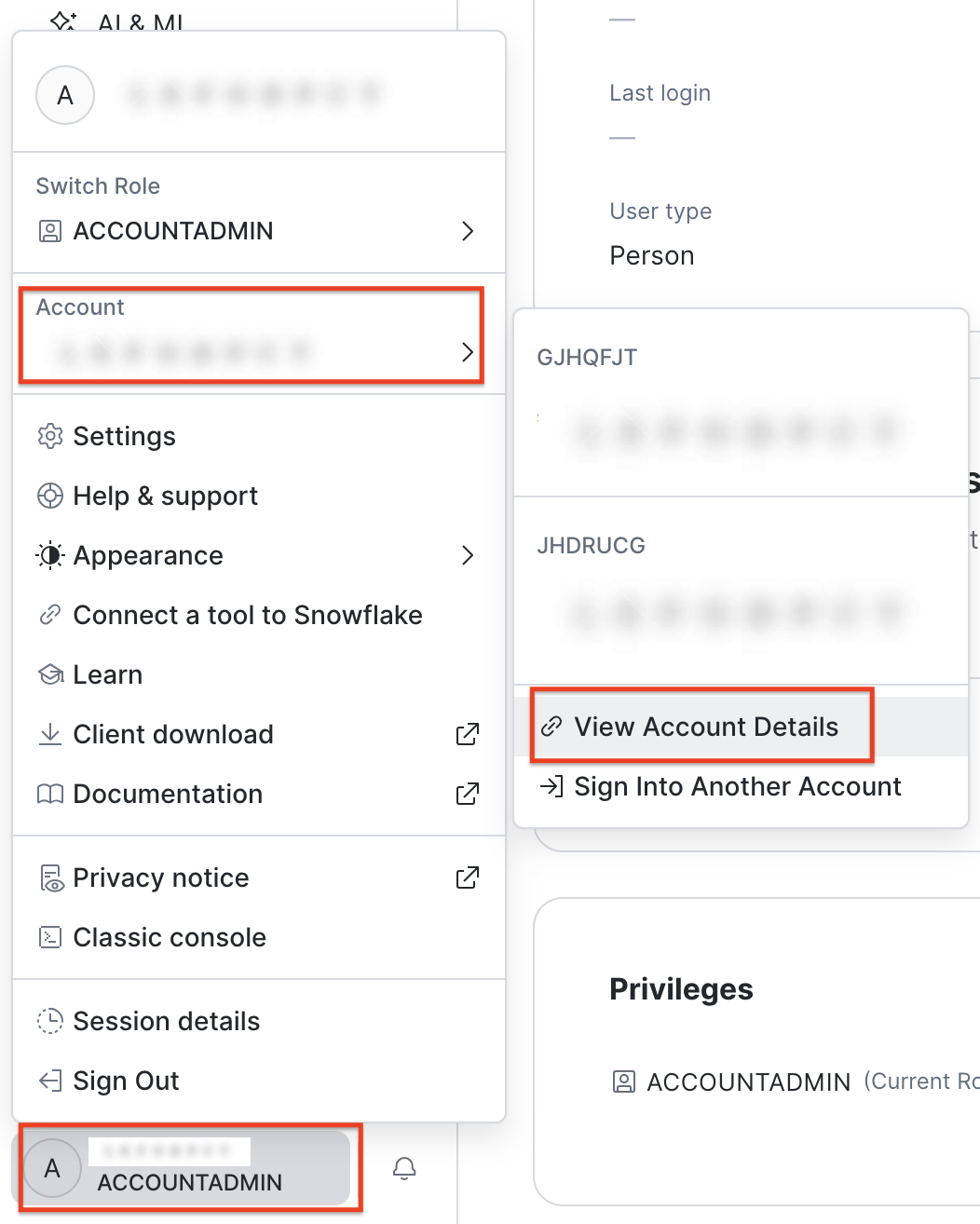980x1224 pixels.
Task: Expand the Appearance submenu chevron
Action: (468, 555)
